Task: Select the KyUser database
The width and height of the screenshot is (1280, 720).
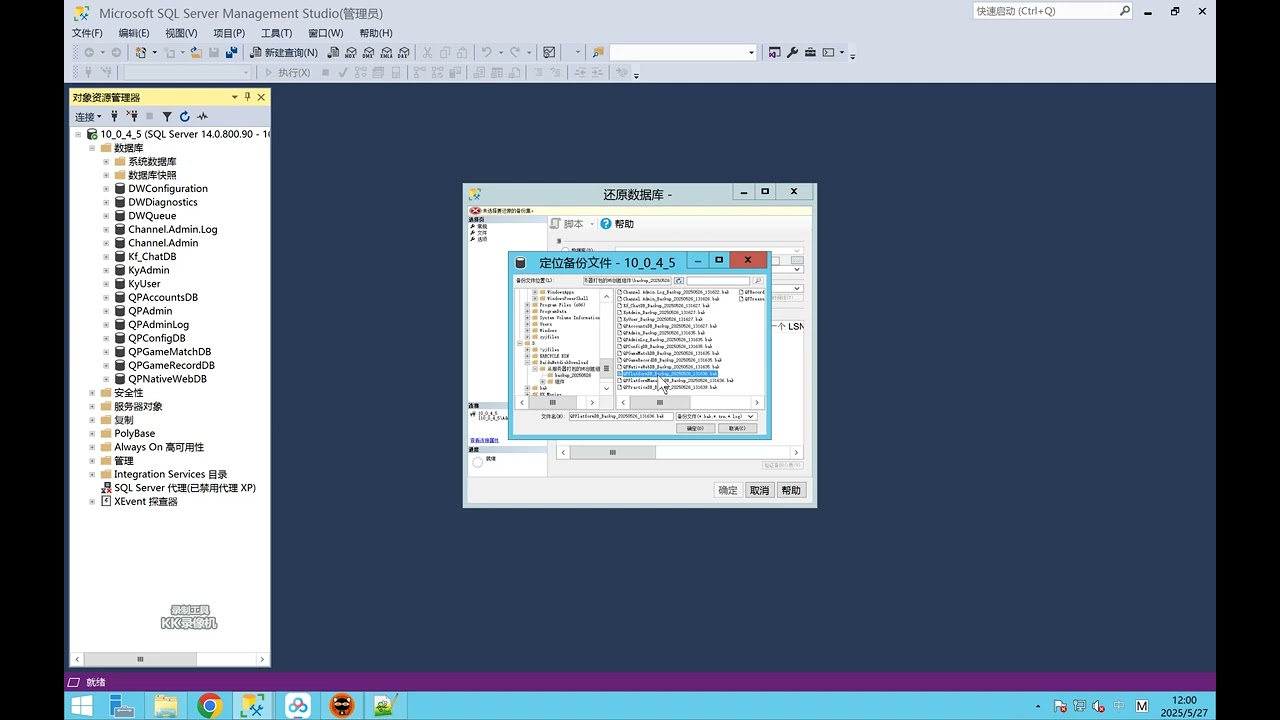Action: 144,284
